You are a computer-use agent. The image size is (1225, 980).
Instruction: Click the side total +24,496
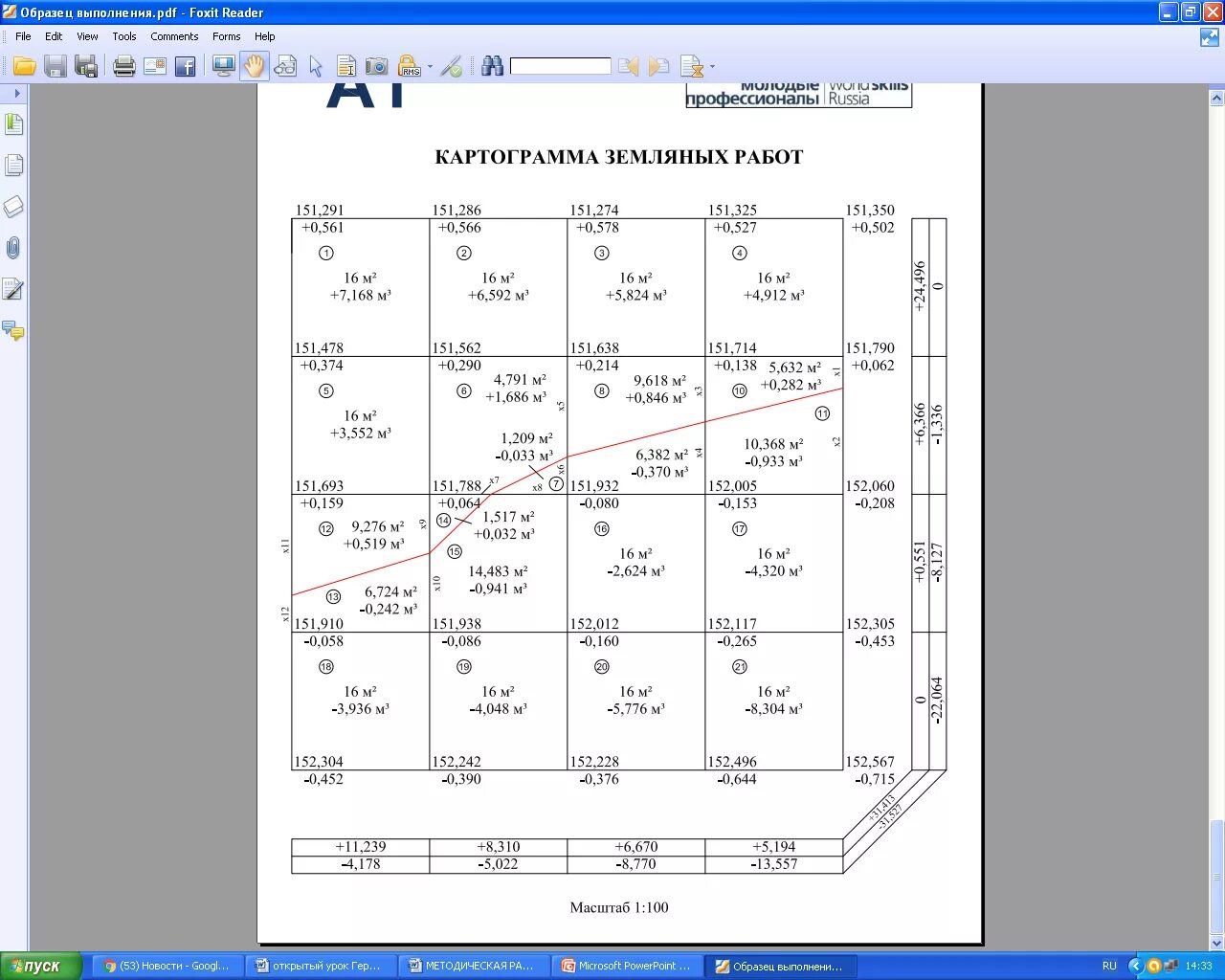[921, 286]
